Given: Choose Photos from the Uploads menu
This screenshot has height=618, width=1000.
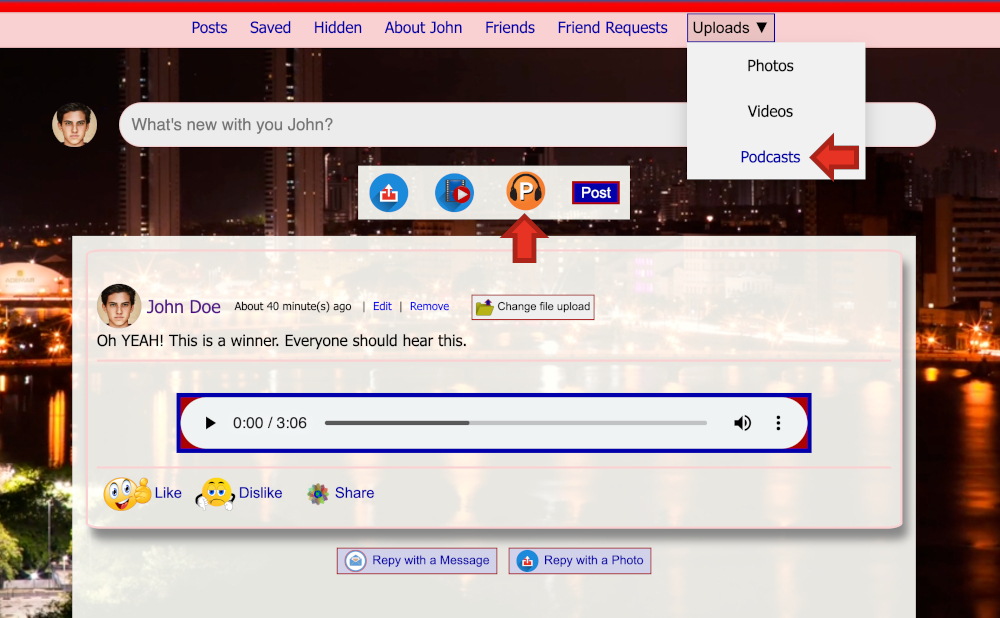Looking at the screenshot, I should 770,65.
